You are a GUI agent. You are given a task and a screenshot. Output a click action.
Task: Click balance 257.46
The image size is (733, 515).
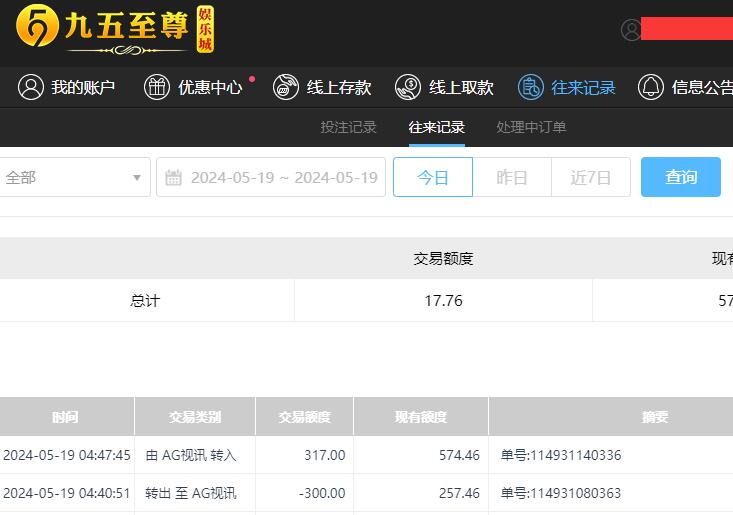point(459,493)
